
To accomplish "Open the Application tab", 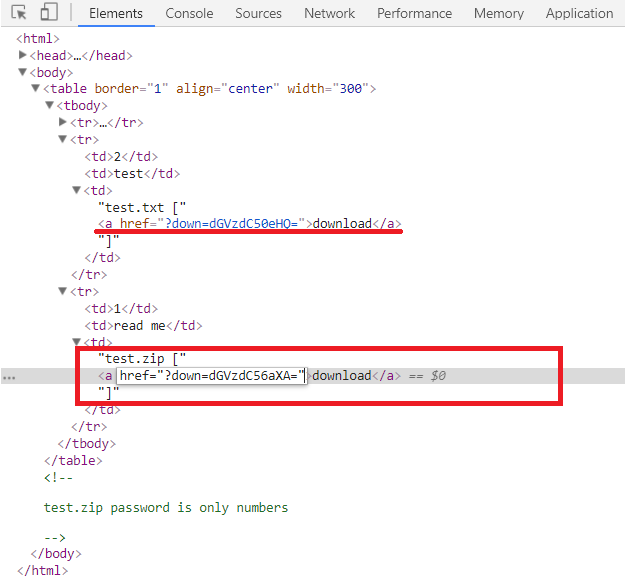I will (x=580, y=13).
